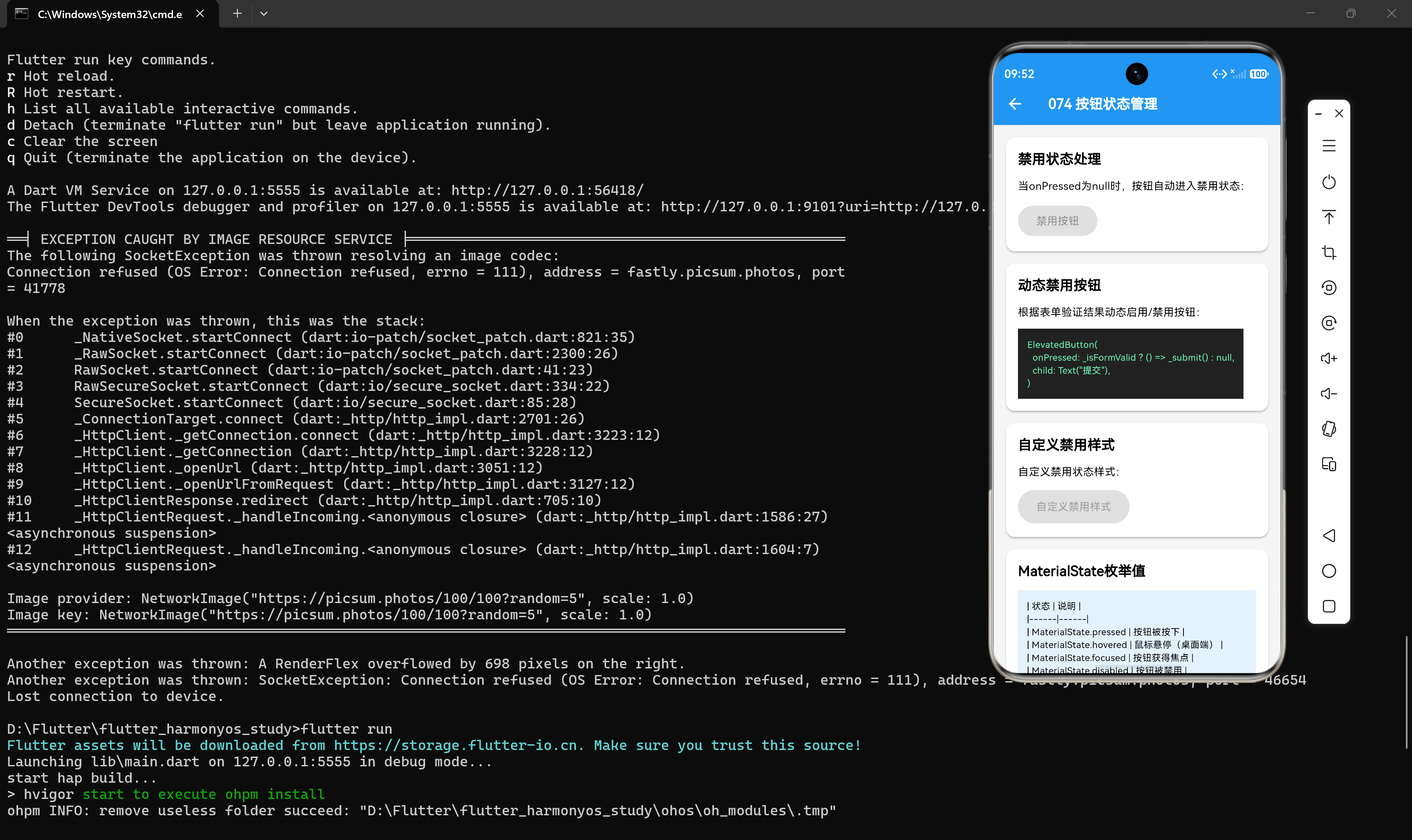Click the 'r Hot reload.' line
The height and width of the screenshot is (840, 1412).
pos(60,76)
